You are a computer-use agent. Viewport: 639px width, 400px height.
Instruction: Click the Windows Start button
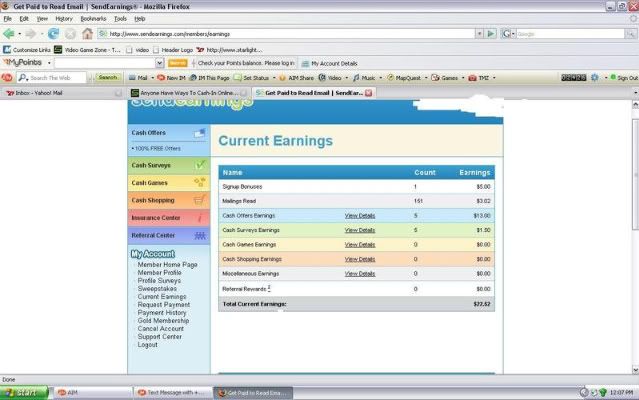pos(23,392)
